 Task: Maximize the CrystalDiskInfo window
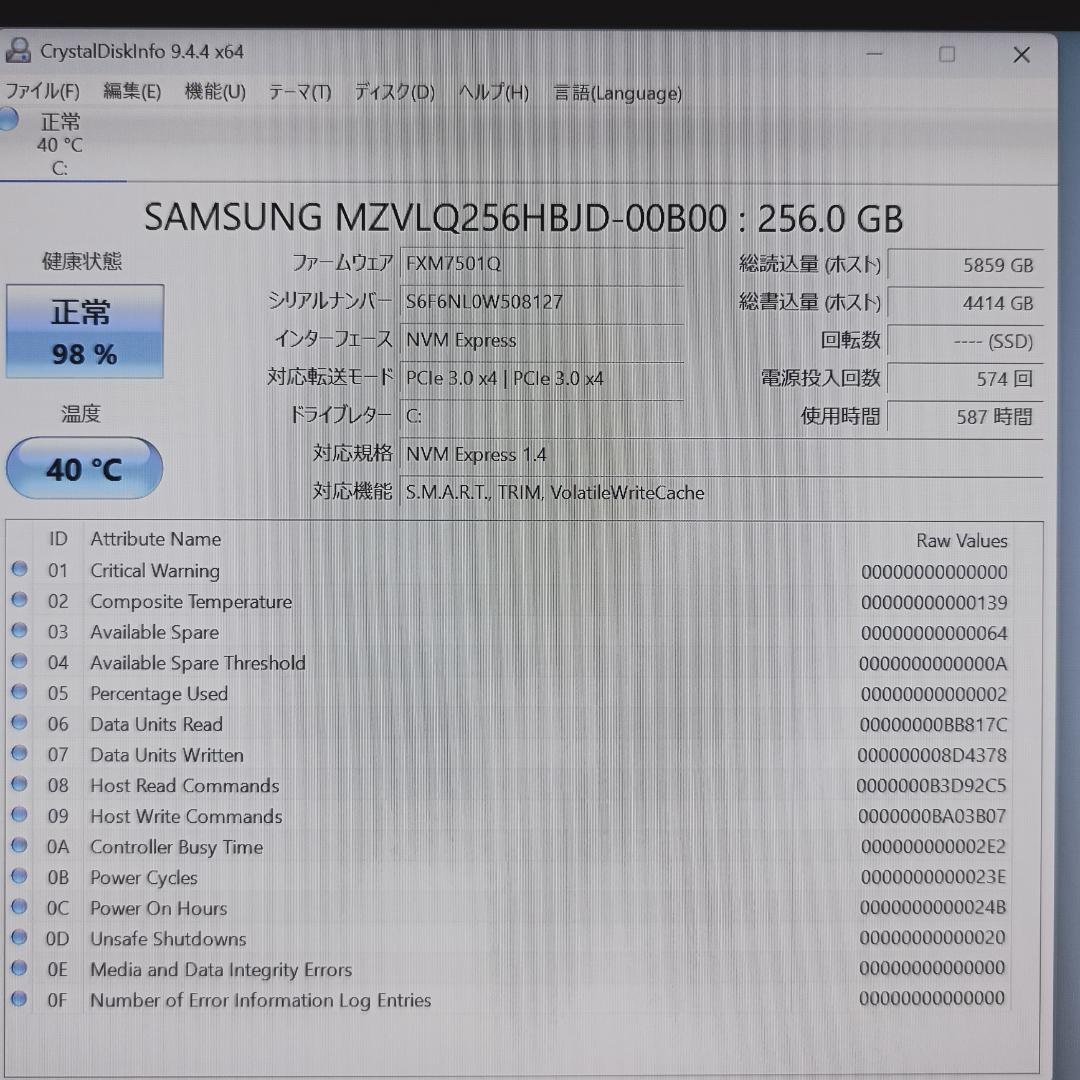coord(947,54)
